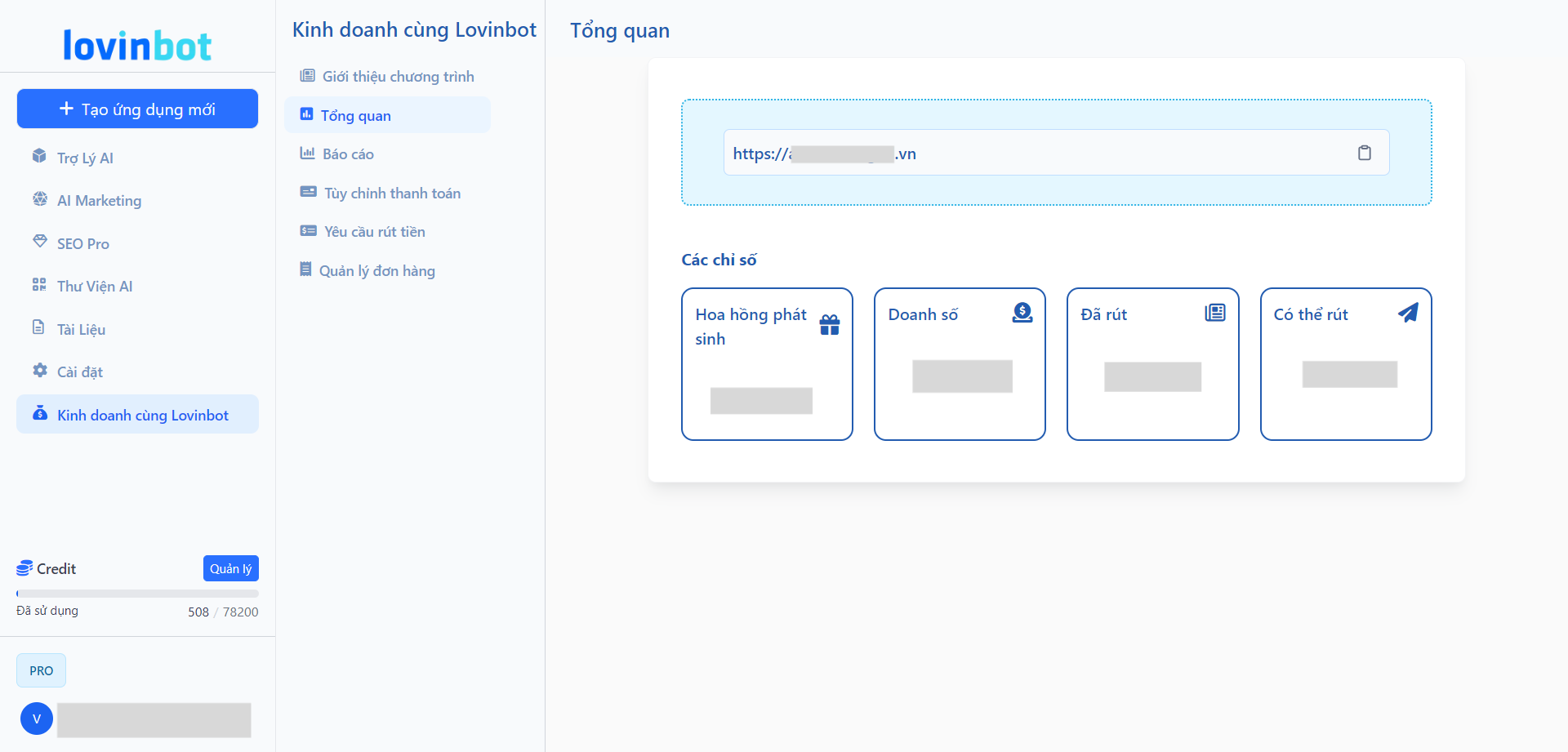Image resolution: width=1568 pixels, height=752 pixels.
Task: Click the Đã sử dụng label
Action: click(47, 611)
